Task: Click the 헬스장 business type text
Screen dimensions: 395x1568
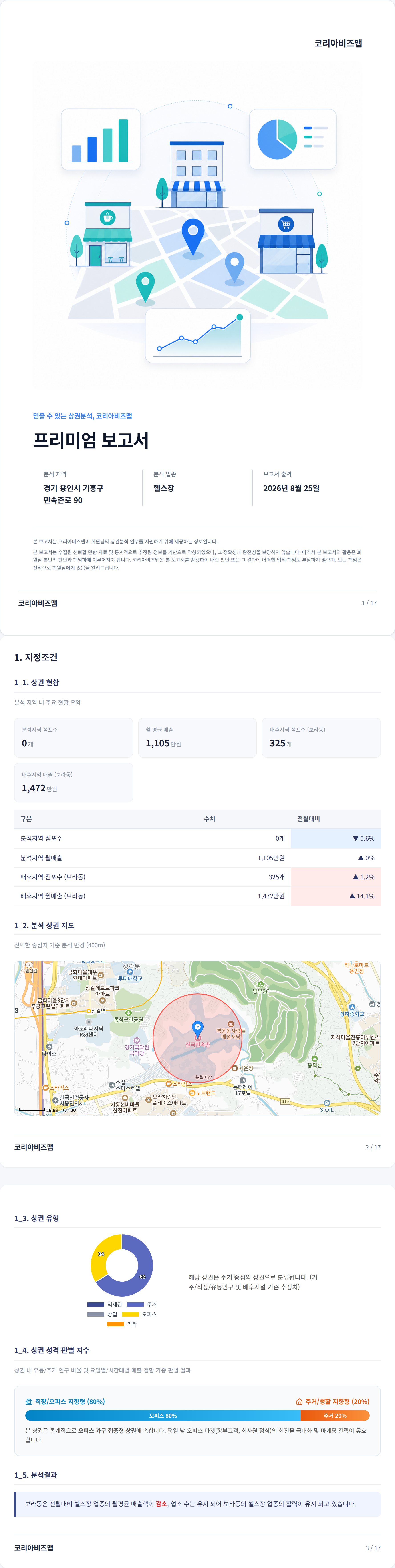Action: 164,488
